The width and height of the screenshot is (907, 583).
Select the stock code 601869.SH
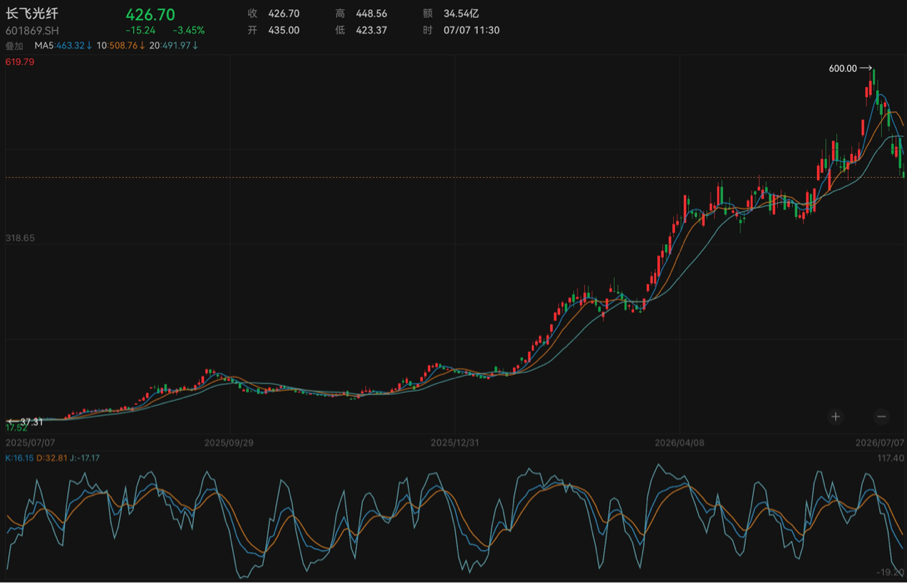tap(32, 31)
